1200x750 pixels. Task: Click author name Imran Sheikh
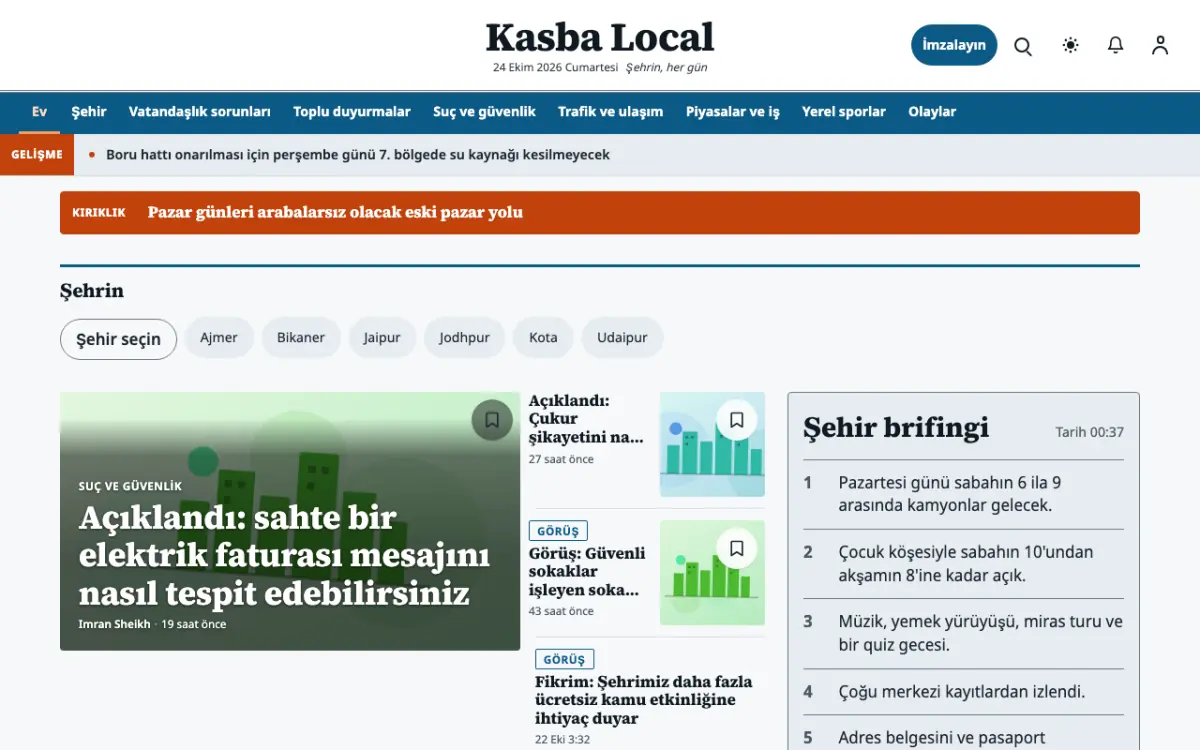tap(114, 624)
